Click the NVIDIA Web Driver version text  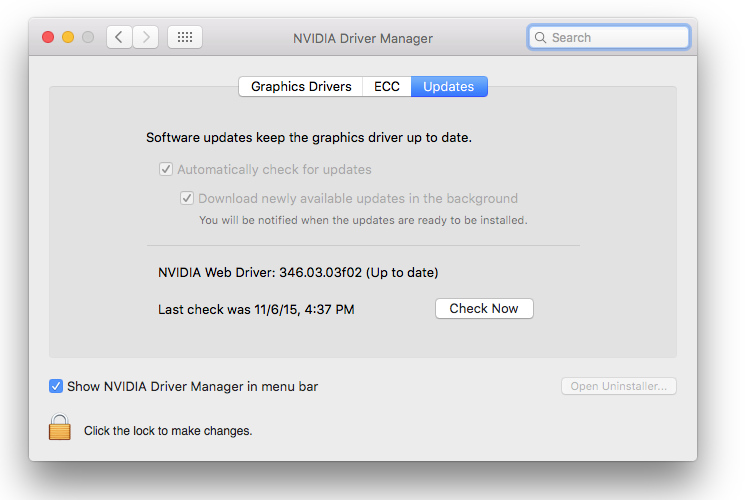tap(298, 272)
